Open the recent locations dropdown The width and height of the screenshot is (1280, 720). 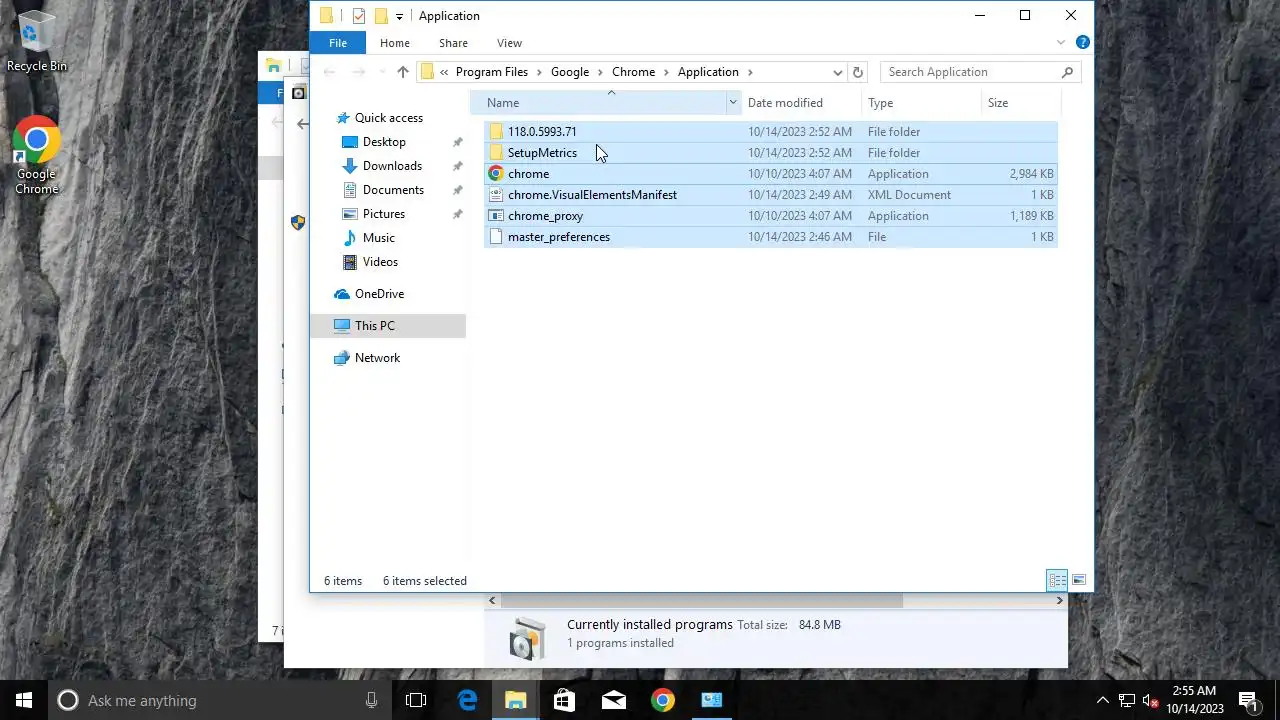[381, 72]
